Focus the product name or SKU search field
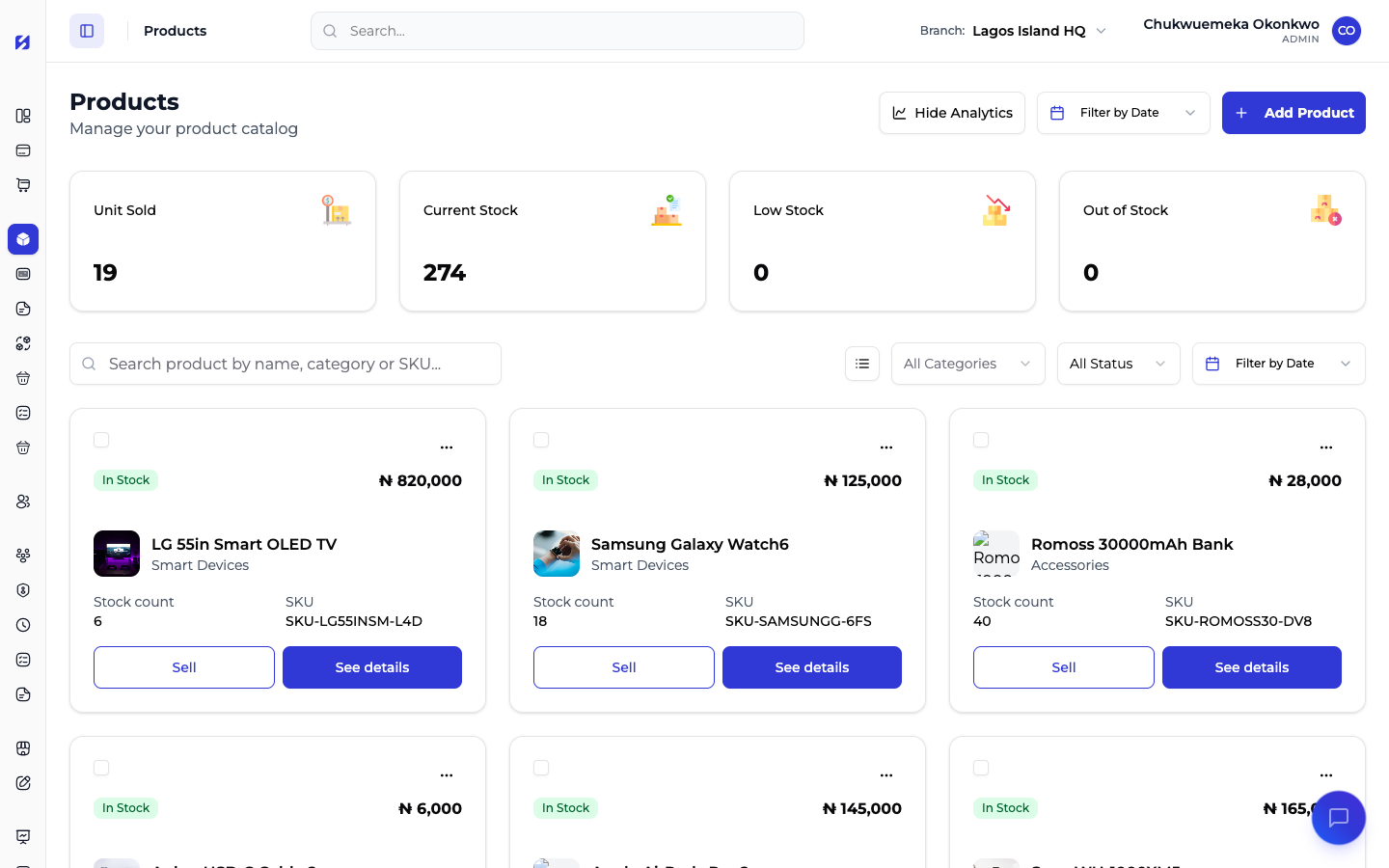Screen dimensions: 1389x868 click(286, 364)
